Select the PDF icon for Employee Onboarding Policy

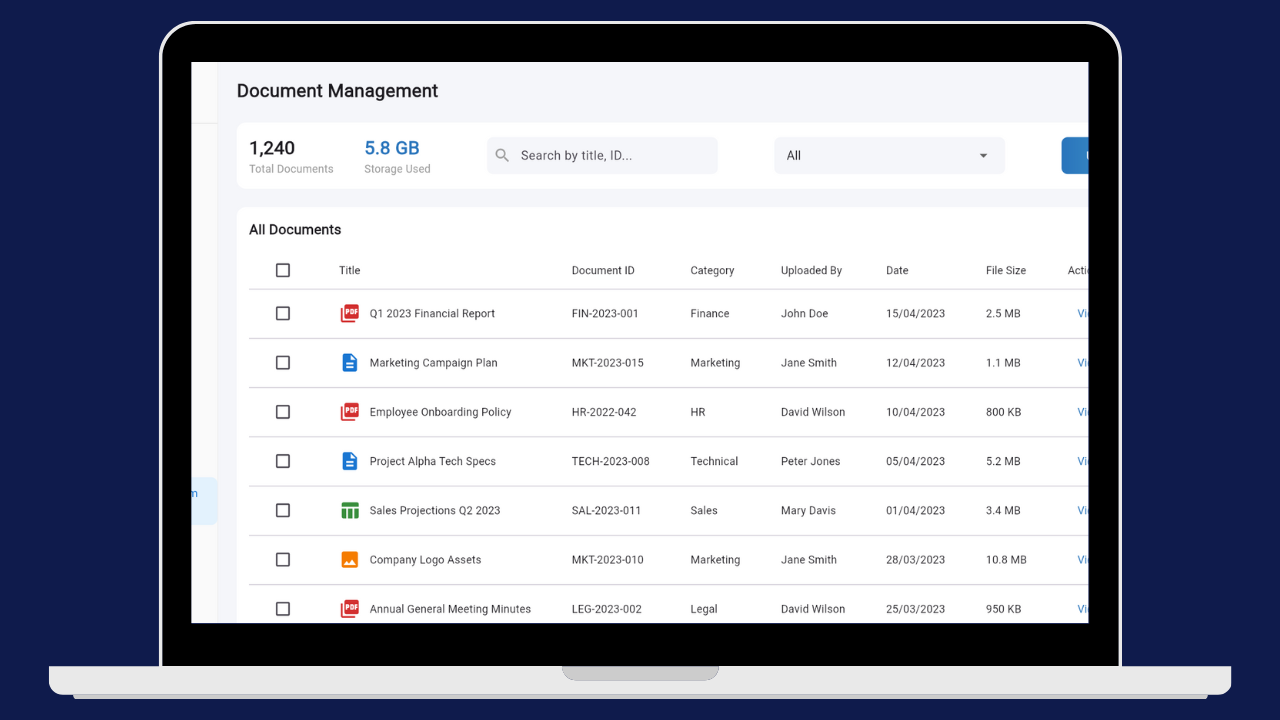(350, 411)
